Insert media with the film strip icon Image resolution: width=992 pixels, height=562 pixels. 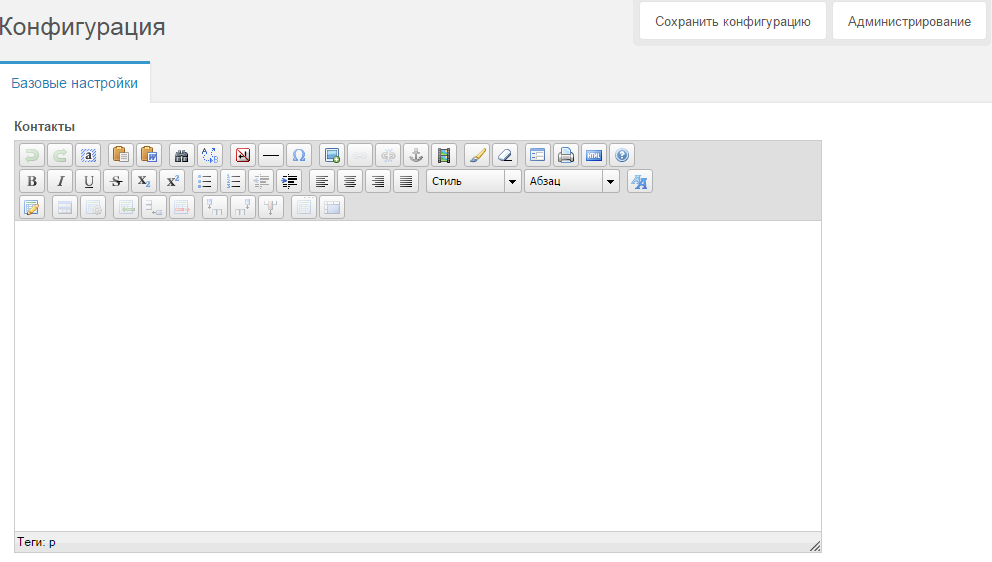click(443, 155)
